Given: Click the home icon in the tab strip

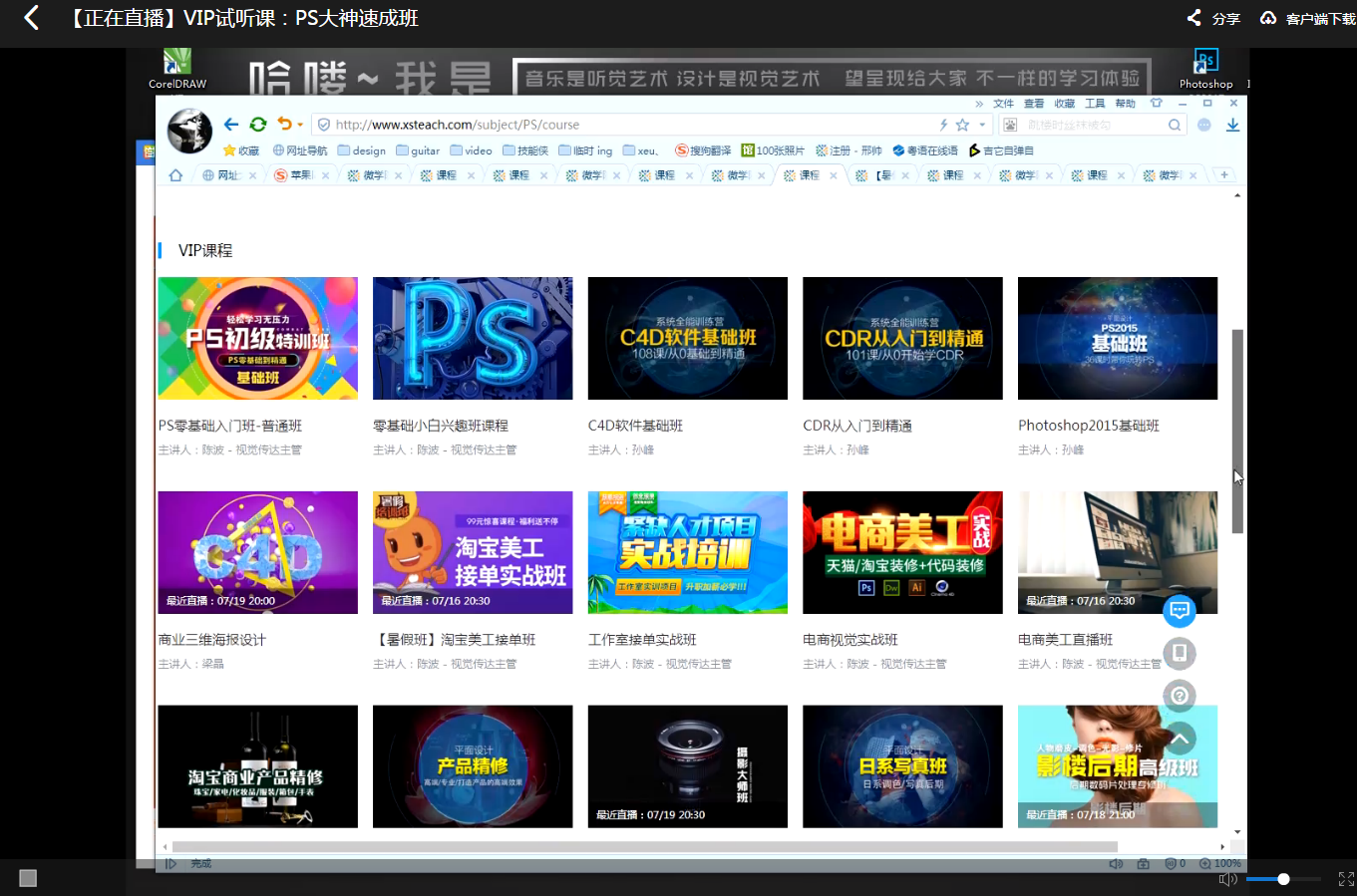Looking at the screenshot, I should 175,175.
